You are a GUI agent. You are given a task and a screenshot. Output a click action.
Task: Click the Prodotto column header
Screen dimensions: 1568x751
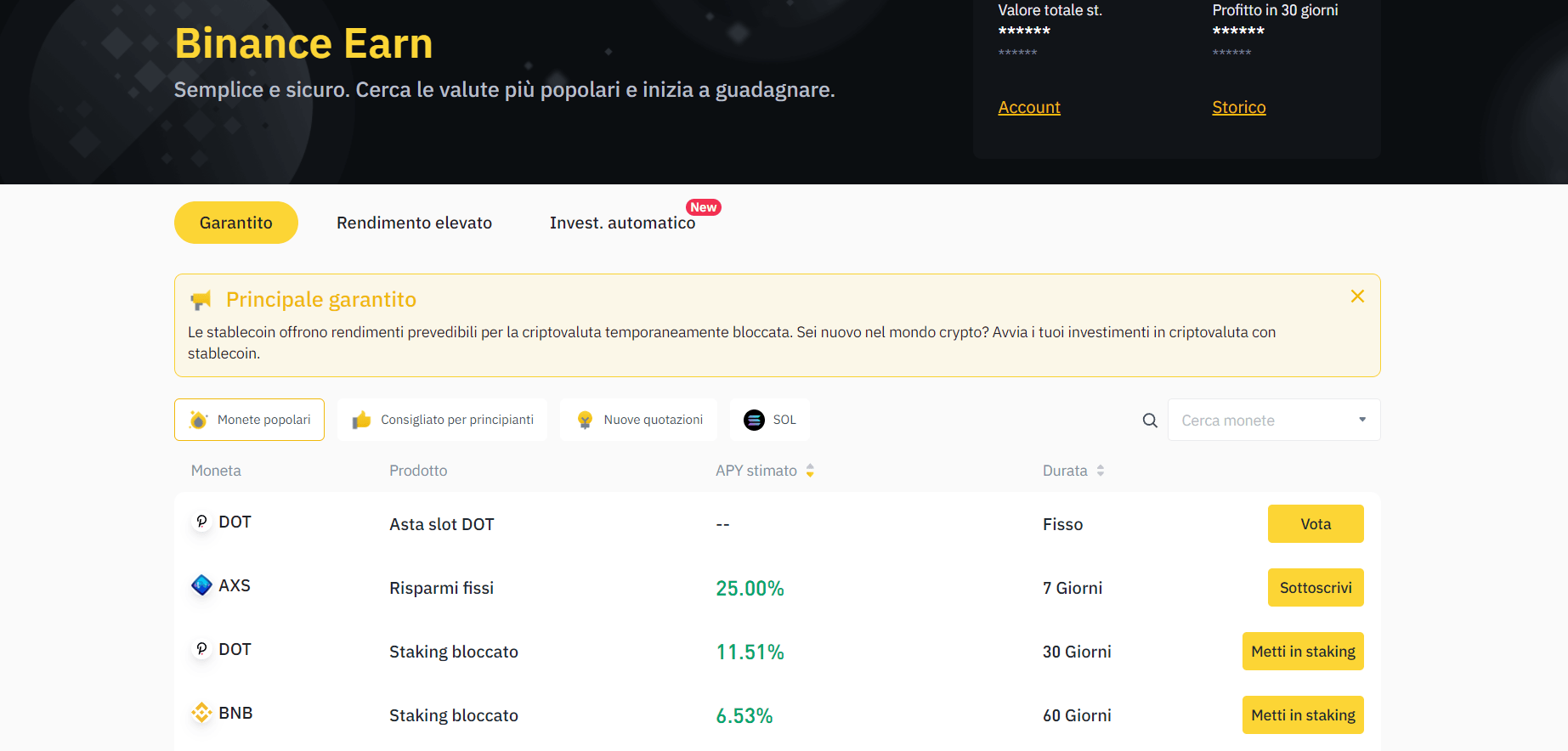click(418, 471)
